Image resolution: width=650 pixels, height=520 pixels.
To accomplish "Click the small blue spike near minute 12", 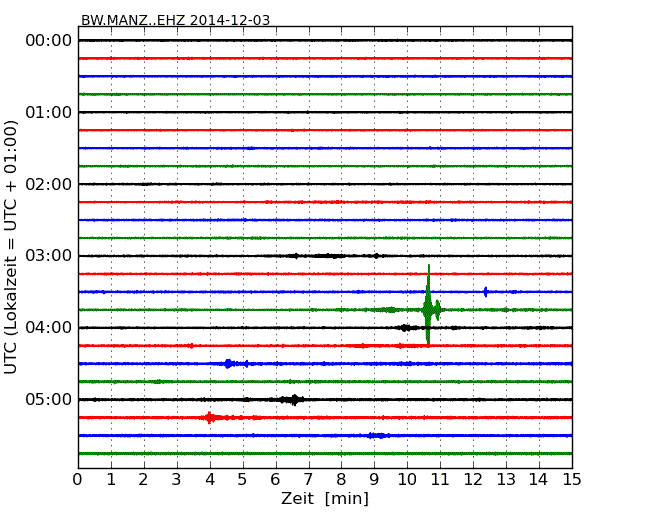I will [486, 292].
